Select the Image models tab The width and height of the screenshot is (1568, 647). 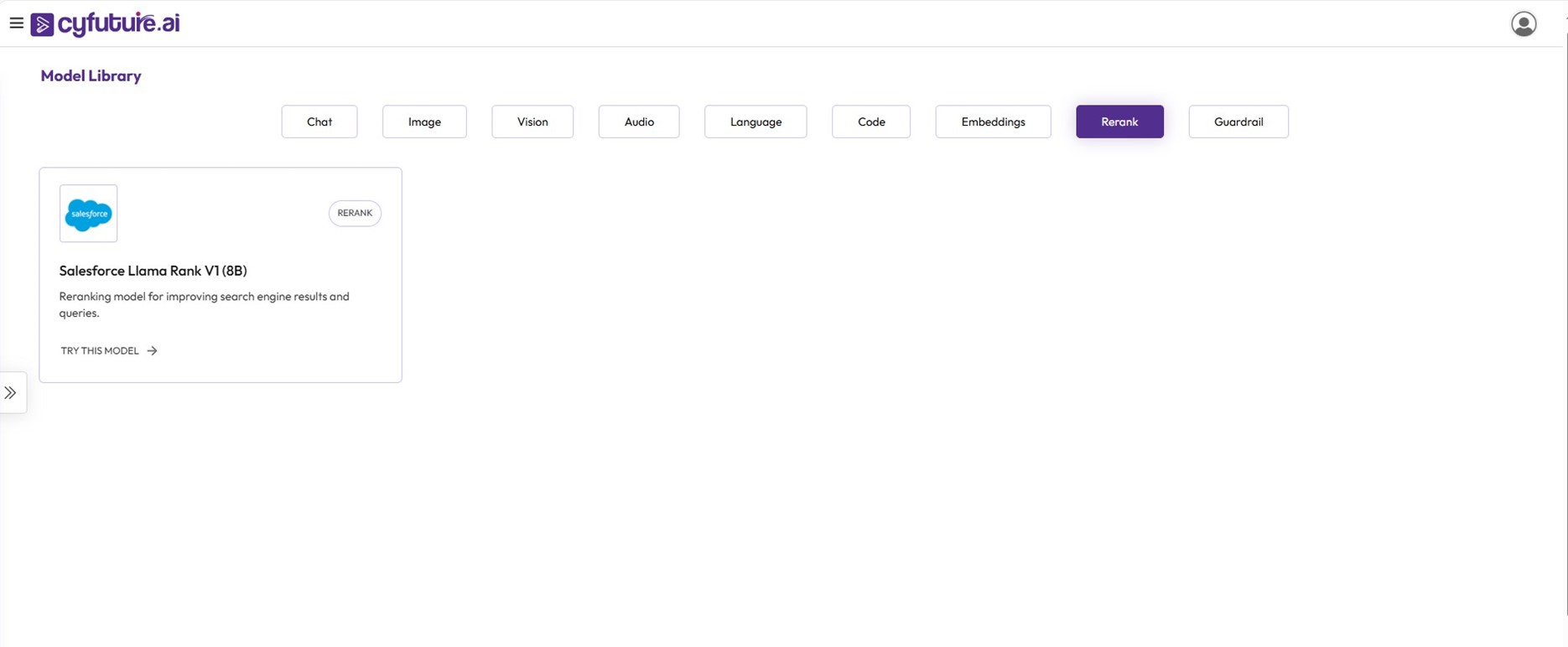pos(424,122)
